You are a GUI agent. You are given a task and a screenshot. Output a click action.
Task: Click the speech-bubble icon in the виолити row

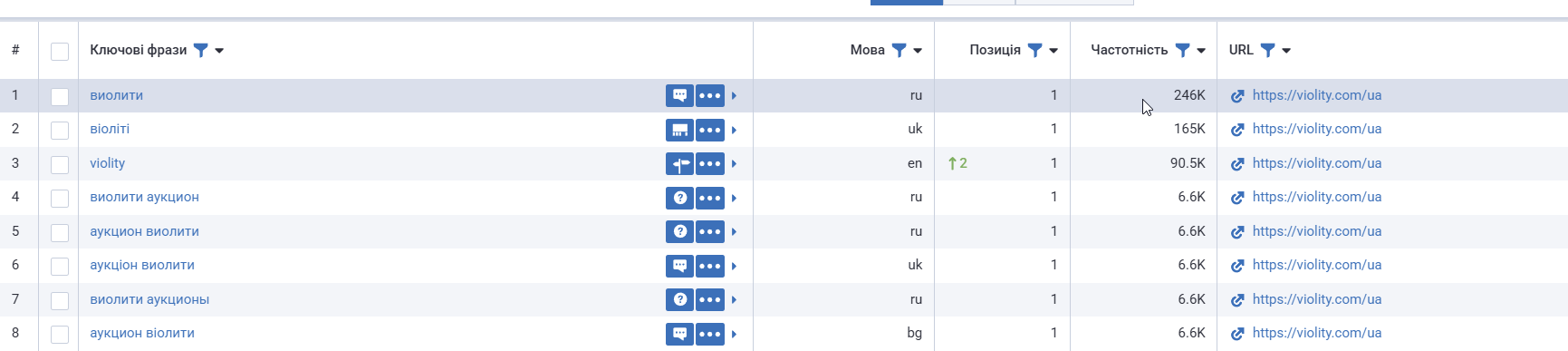click(679, 95)
